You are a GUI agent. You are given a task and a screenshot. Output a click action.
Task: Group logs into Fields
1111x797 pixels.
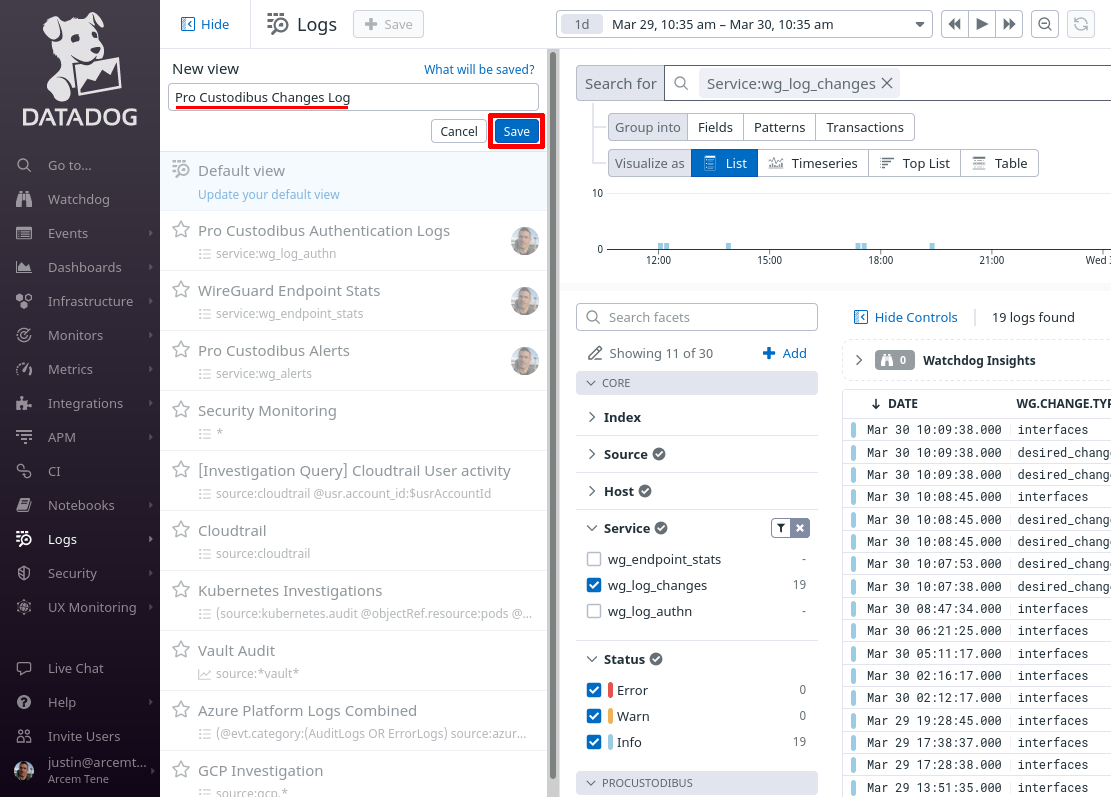pyautogui.click(x=715, y=128)
